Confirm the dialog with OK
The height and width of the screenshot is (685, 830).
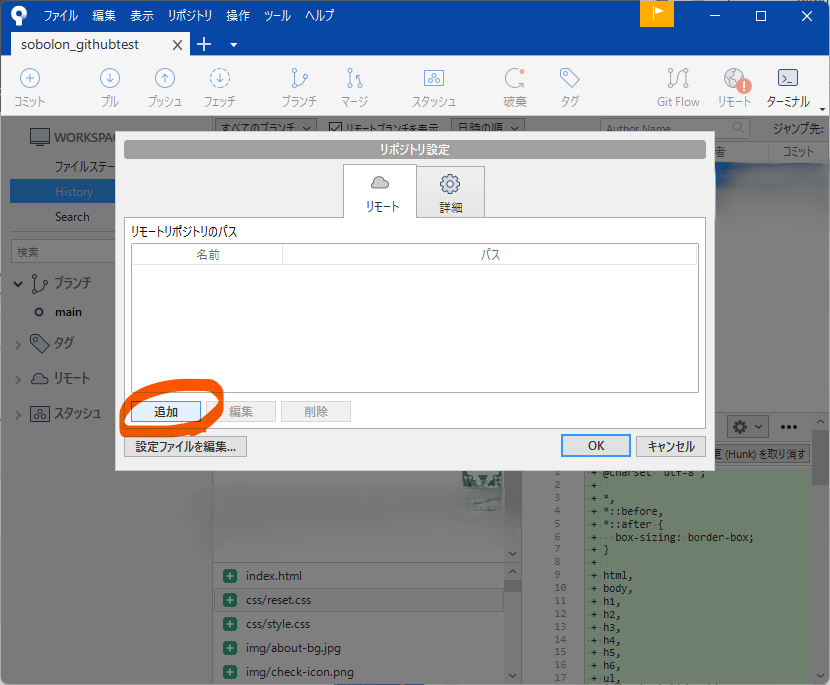coord(596,446)
